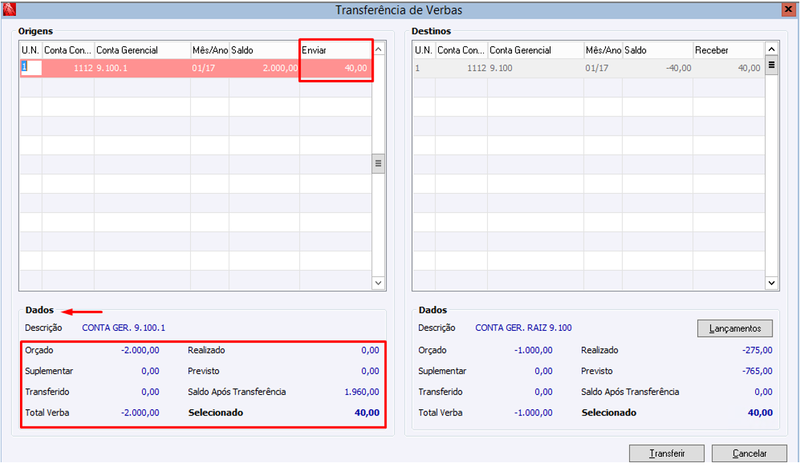The width and height of the screenshot is (800, 465).
Task: Select Saldo cell -40,00 in Destinos
Action: point(658,68)
